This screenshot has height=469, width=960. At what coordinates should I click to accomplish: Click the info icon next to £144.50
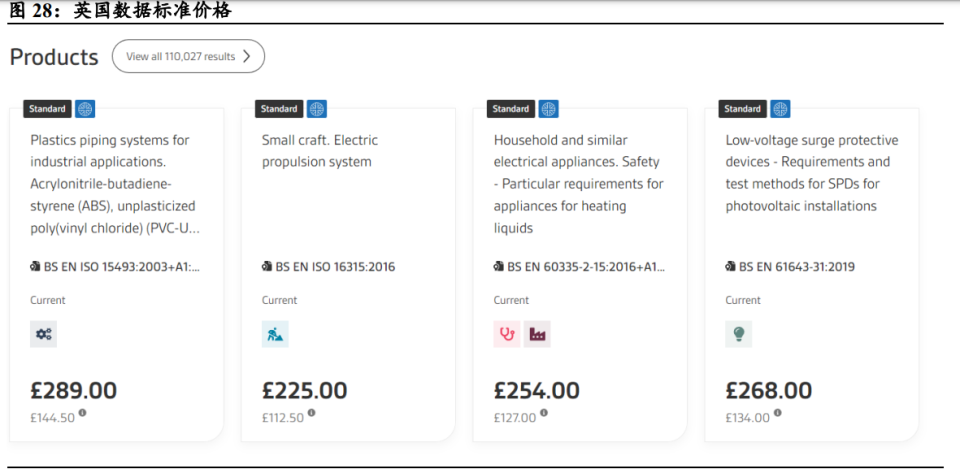coord(83,413)
